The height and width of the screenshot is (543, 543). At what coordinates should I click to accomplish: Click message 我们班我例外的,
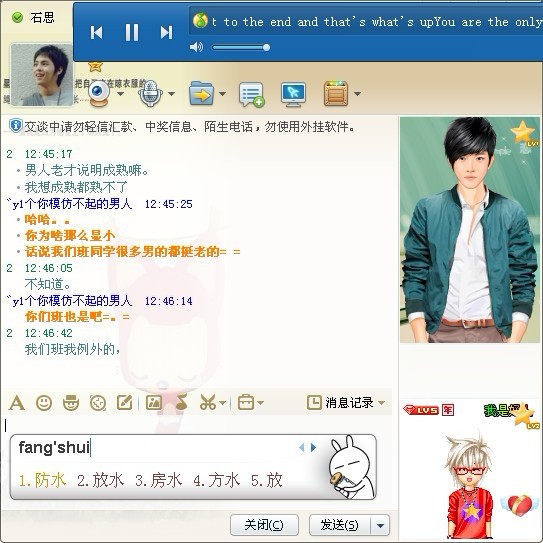point(73,349)
